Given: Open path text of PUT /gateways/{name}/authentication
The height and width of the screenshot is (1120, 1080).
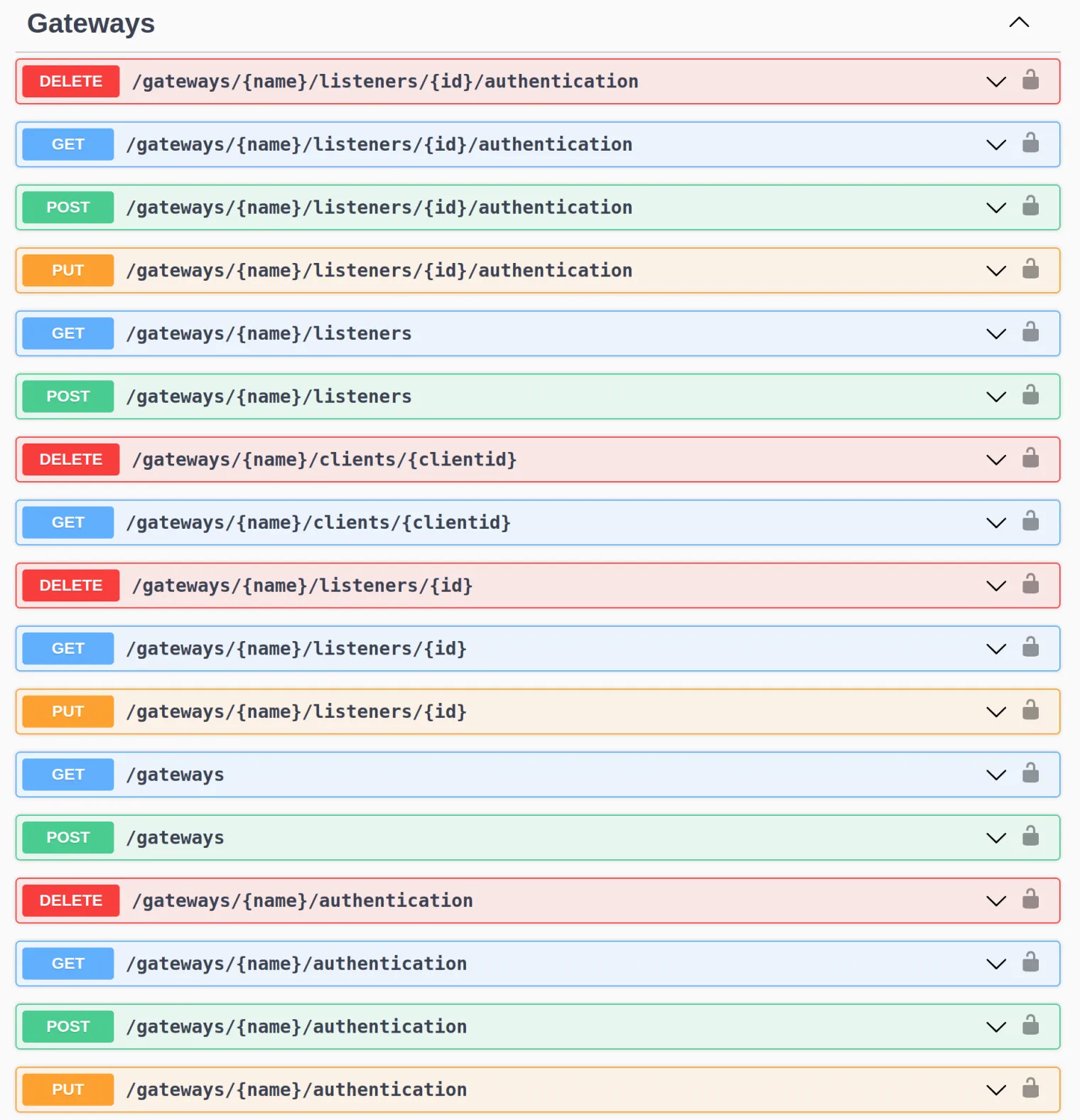Looking at the screenshot, I should [x=296, y=1090].
